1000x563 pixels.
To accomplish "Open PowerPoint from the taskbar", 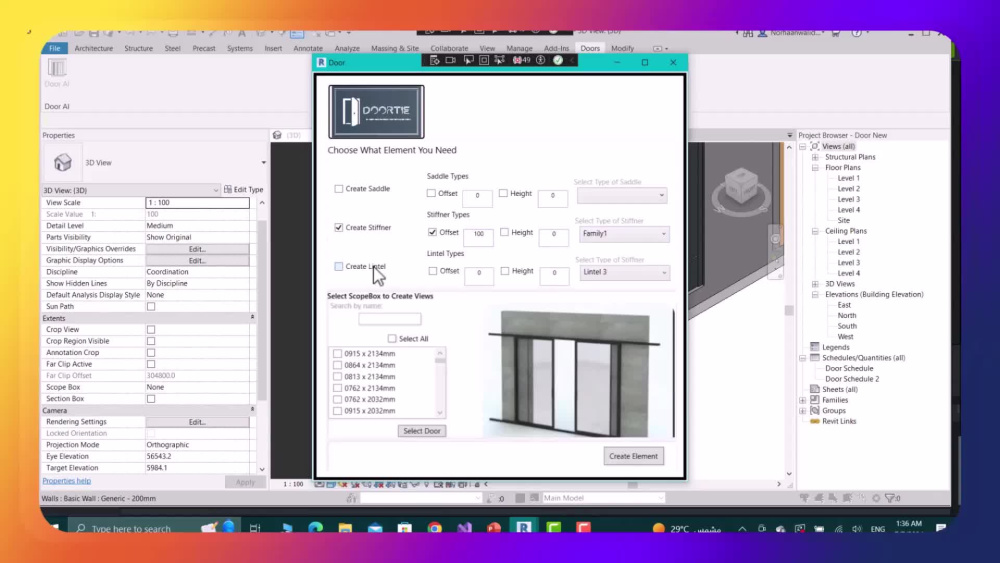I will tap(494, 528).
